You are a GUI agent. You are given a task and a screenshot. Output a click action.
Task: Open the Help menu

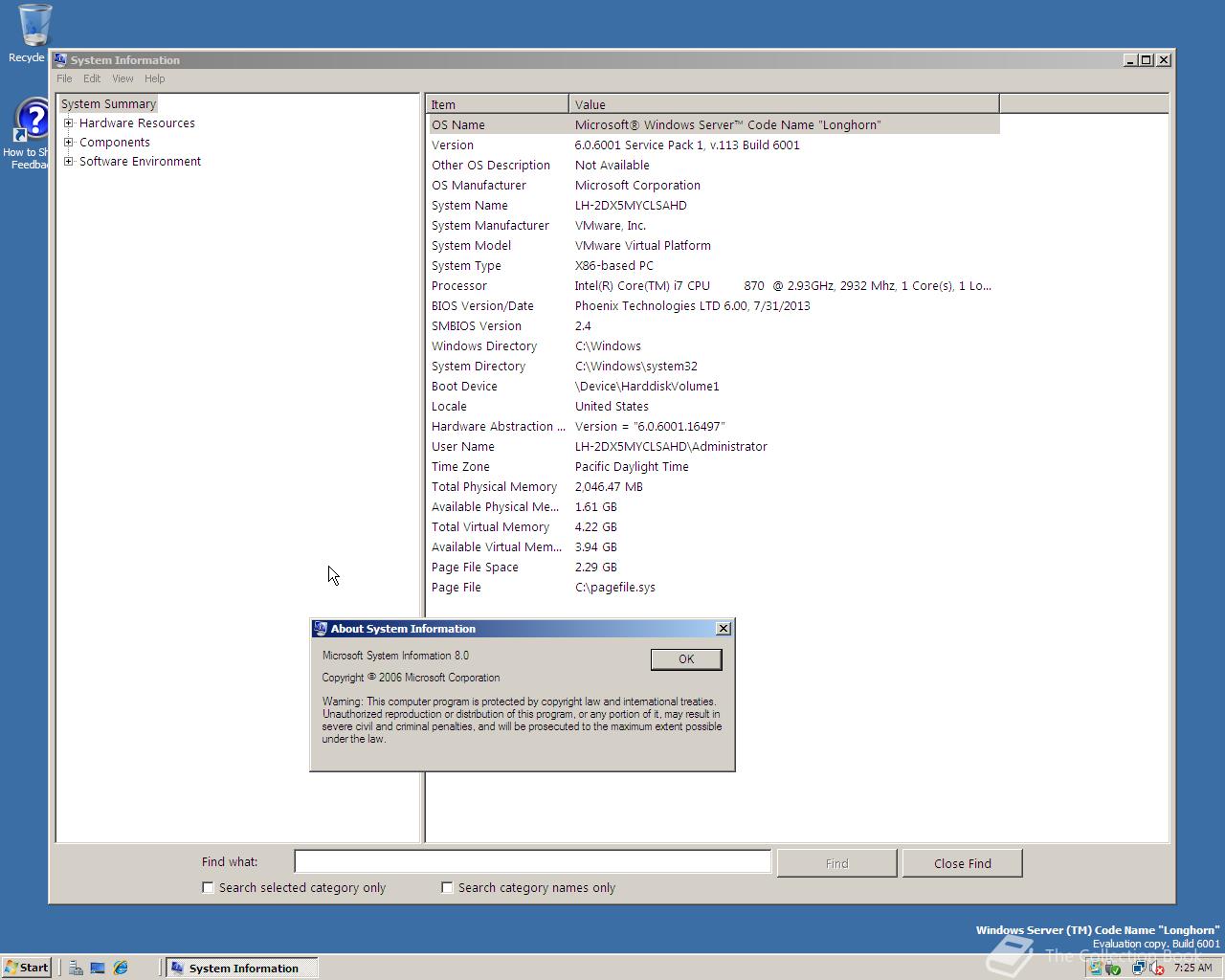(x=155, y=78)
